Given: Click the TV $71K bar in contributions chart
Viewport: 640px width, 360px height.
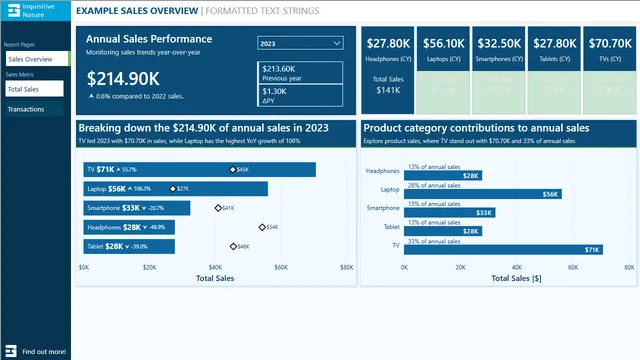Looking at the screenshot, I should point(503,249).
